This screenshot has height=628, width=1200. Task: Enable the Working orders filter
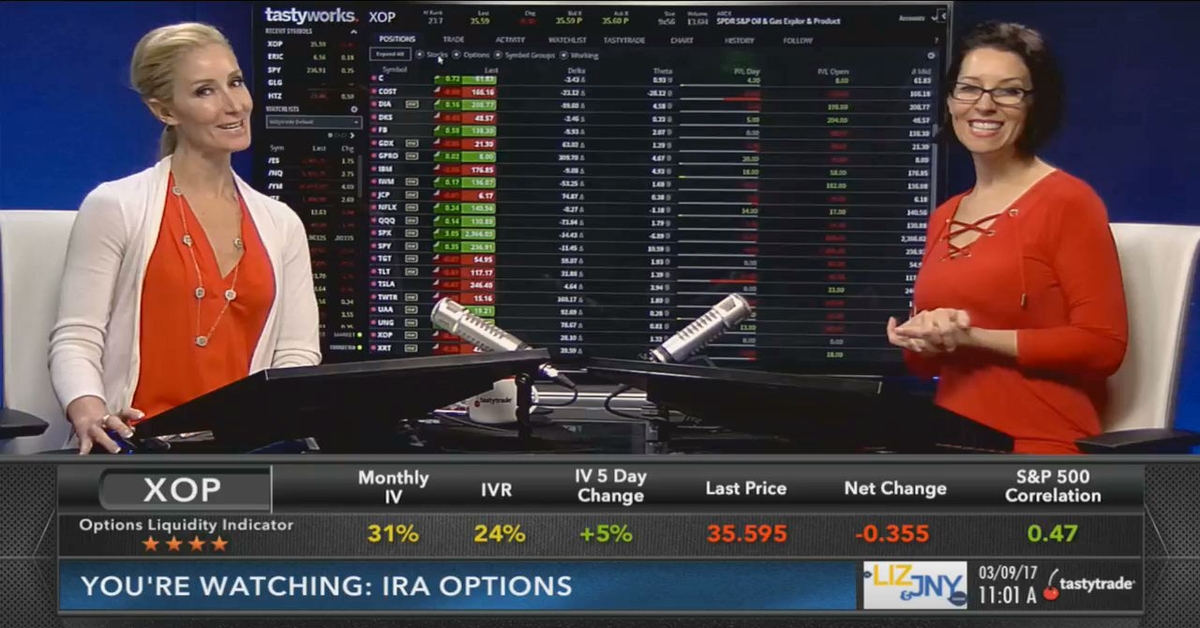pyautogui.click(x=563, y=54)
